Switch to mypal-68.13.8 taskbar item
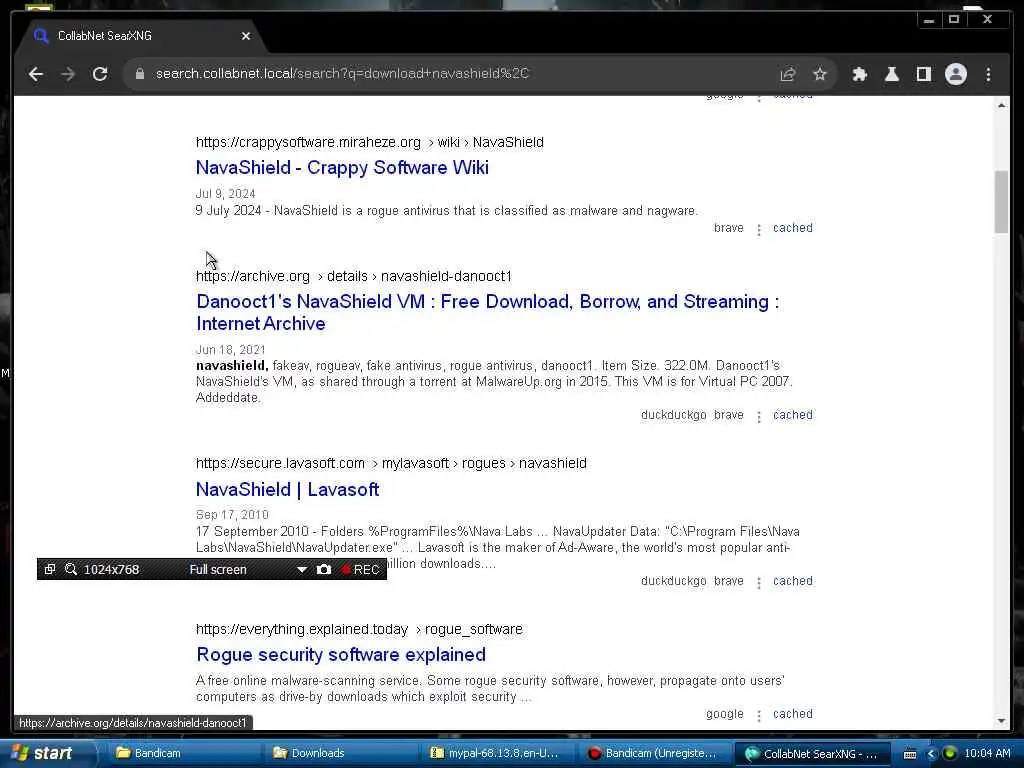Viewport: 1024px width, 768px height. pos(496,753)
